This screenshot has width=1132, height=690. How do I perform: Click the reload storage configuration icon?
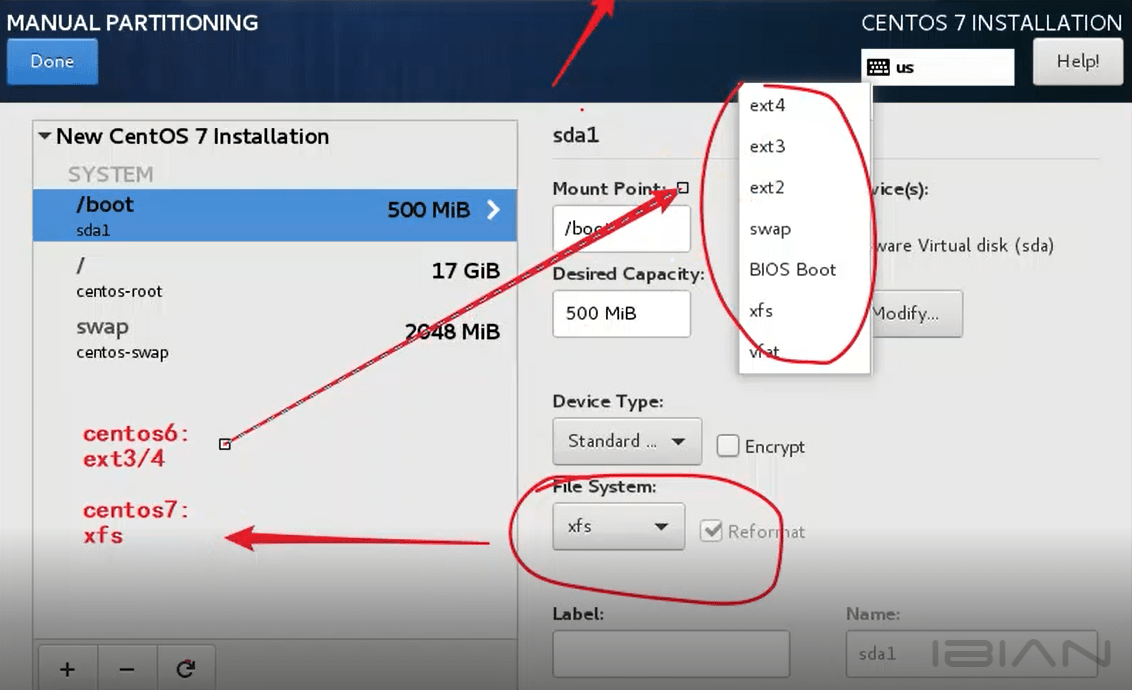coord(185,668)
